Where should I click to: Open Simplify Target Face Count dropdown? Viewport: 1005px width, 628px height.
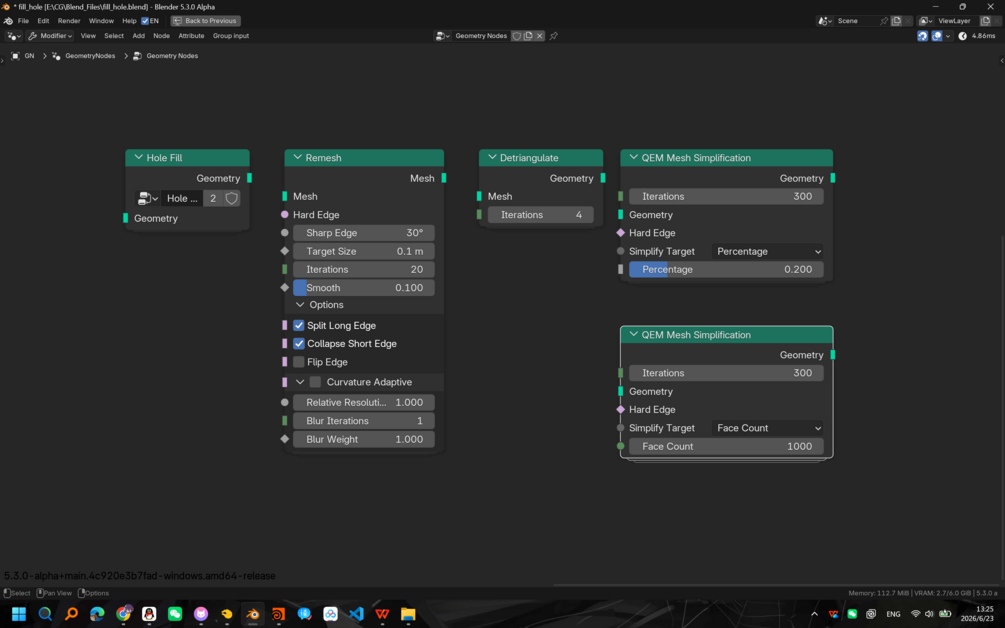[x=768, y=428]
